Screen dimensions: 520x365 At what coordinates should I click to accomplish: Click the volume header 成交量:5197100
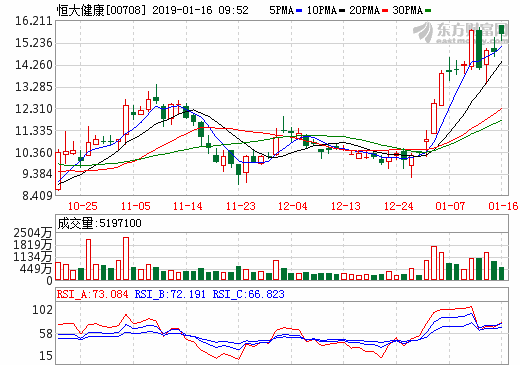pyautogui.click(x=99, y=223)
